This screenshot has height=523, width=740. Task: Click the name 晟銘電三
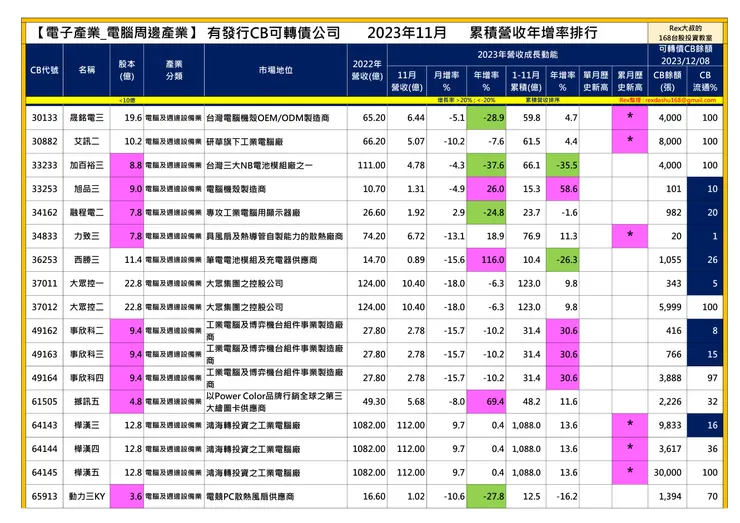86,118
